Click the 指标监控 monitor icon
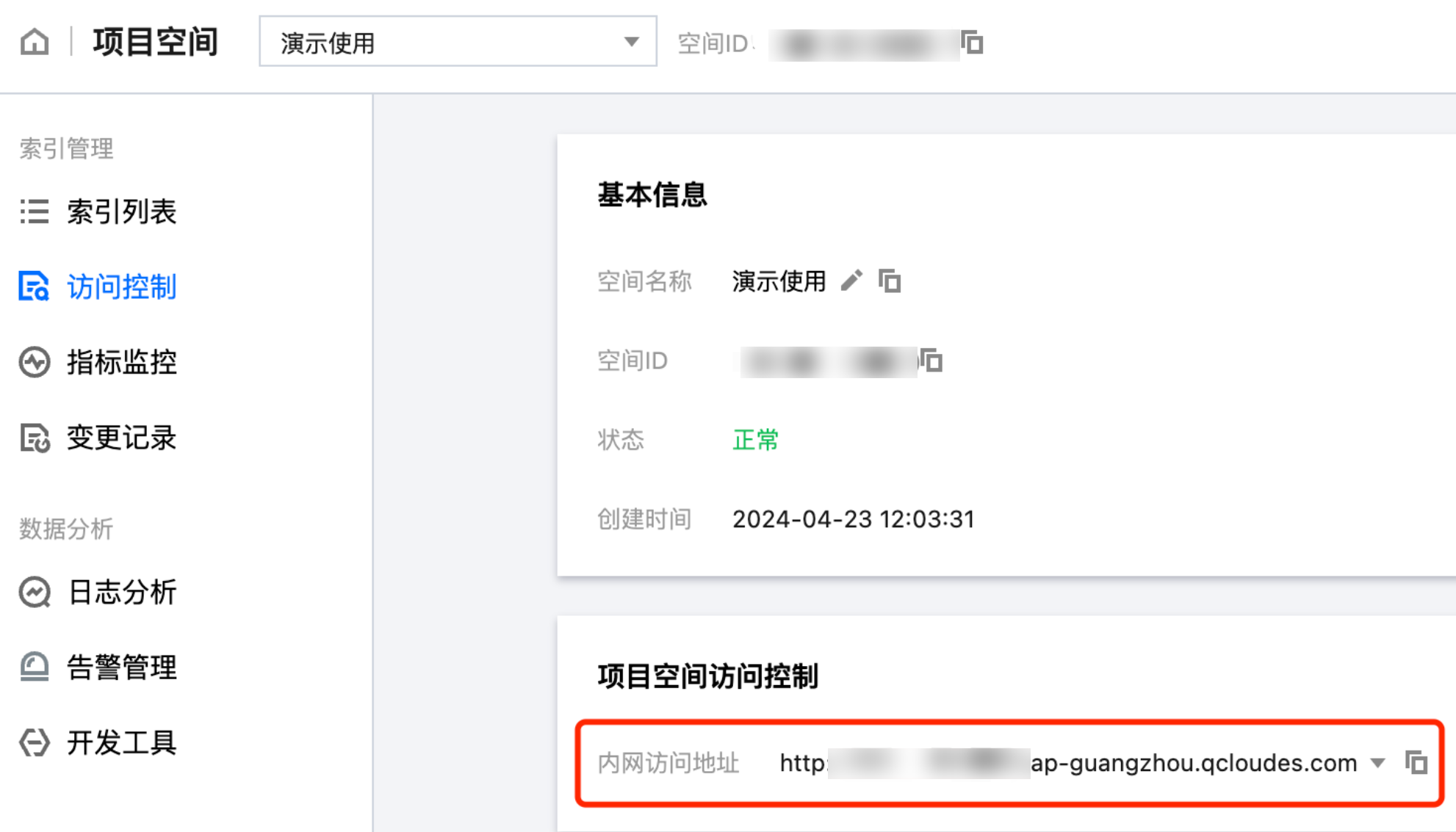This screenshot has height=832, width=1456. pos(35,362)
